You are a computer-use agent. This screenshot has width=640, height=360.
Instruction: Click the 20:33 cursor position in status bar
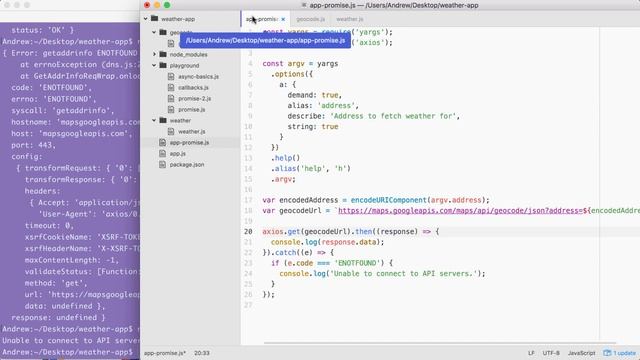tap(202, 353)
